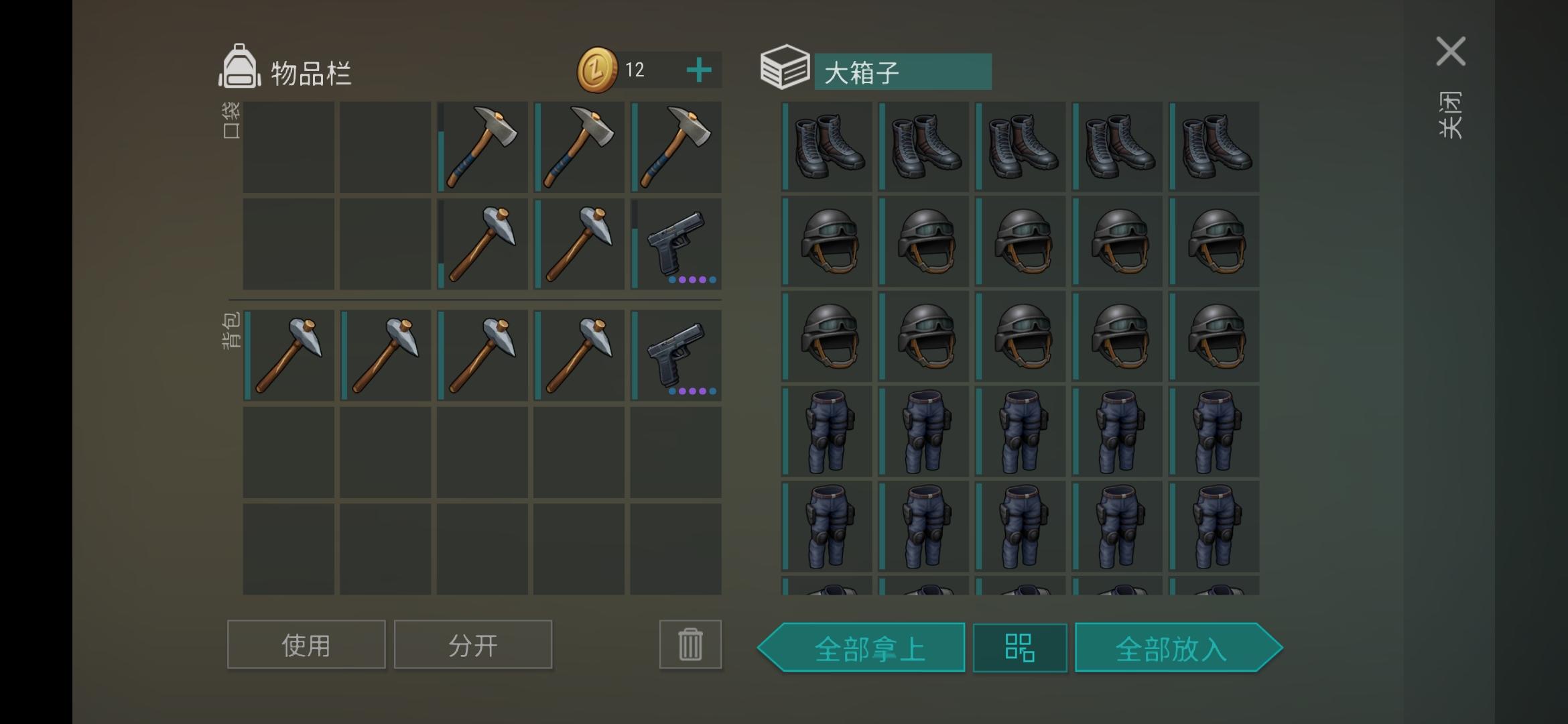Select the pistol in the pocket slots
Viewport: 1568px width, 724px height.
point(676,243)
